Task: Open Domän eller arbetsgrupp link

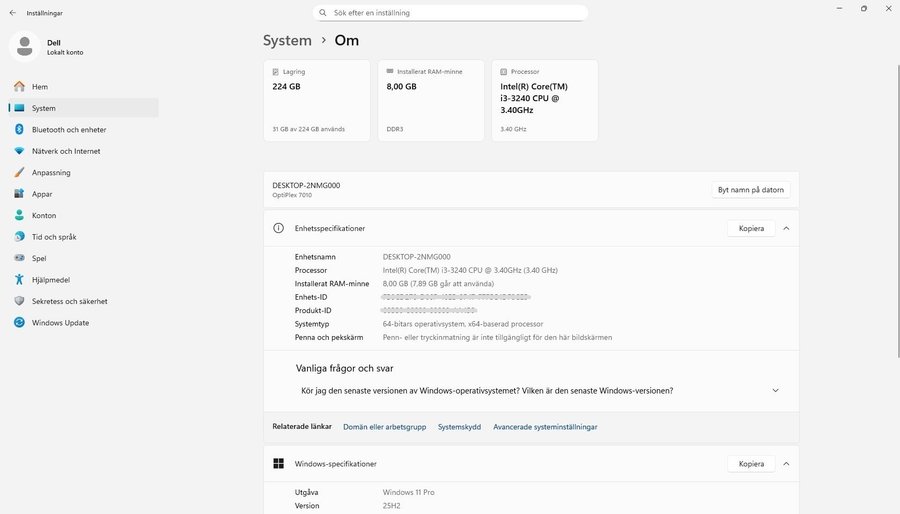Action: (x=384, y=427)
